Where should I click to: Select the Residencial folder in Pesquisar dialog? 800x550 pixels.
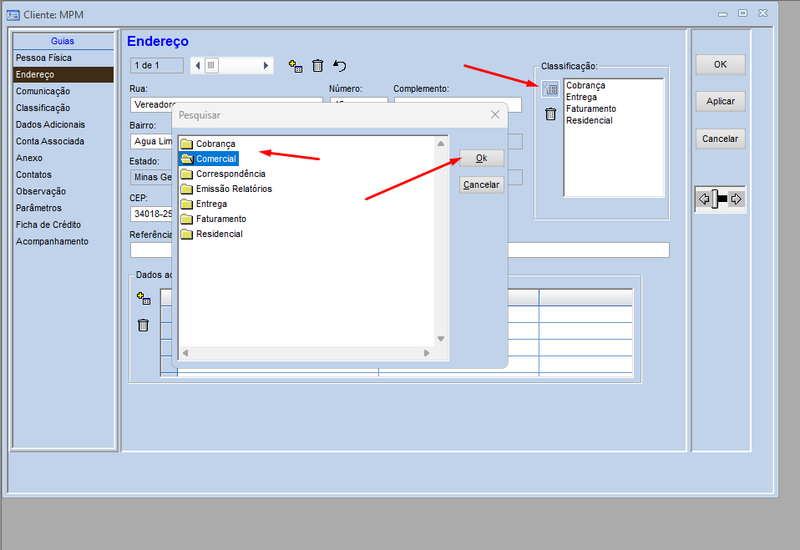212,234
